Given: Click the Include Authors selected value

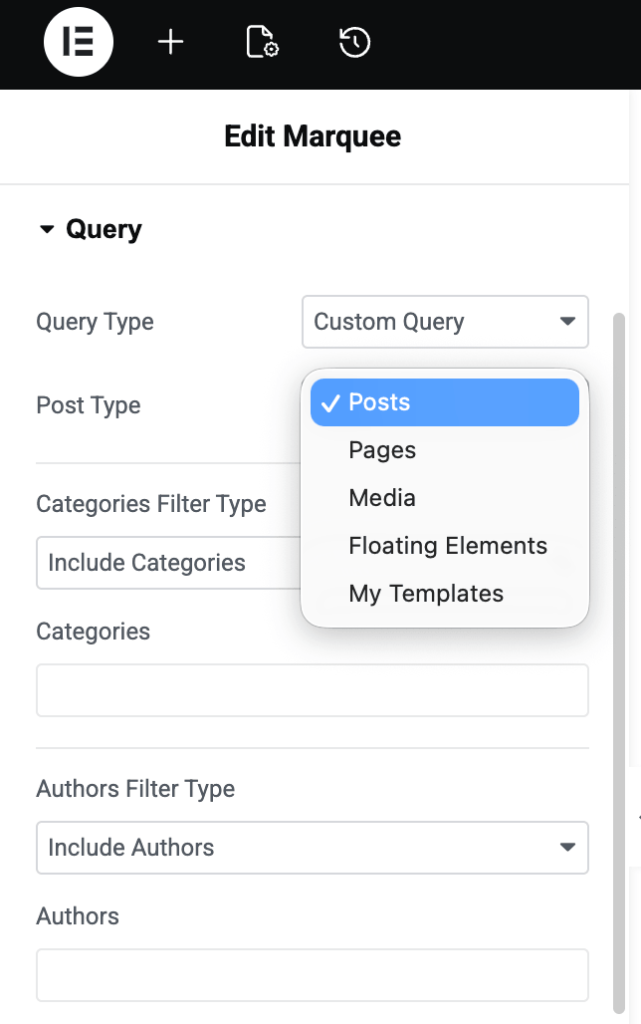Looking at the screenshot, I should (131, 848).
